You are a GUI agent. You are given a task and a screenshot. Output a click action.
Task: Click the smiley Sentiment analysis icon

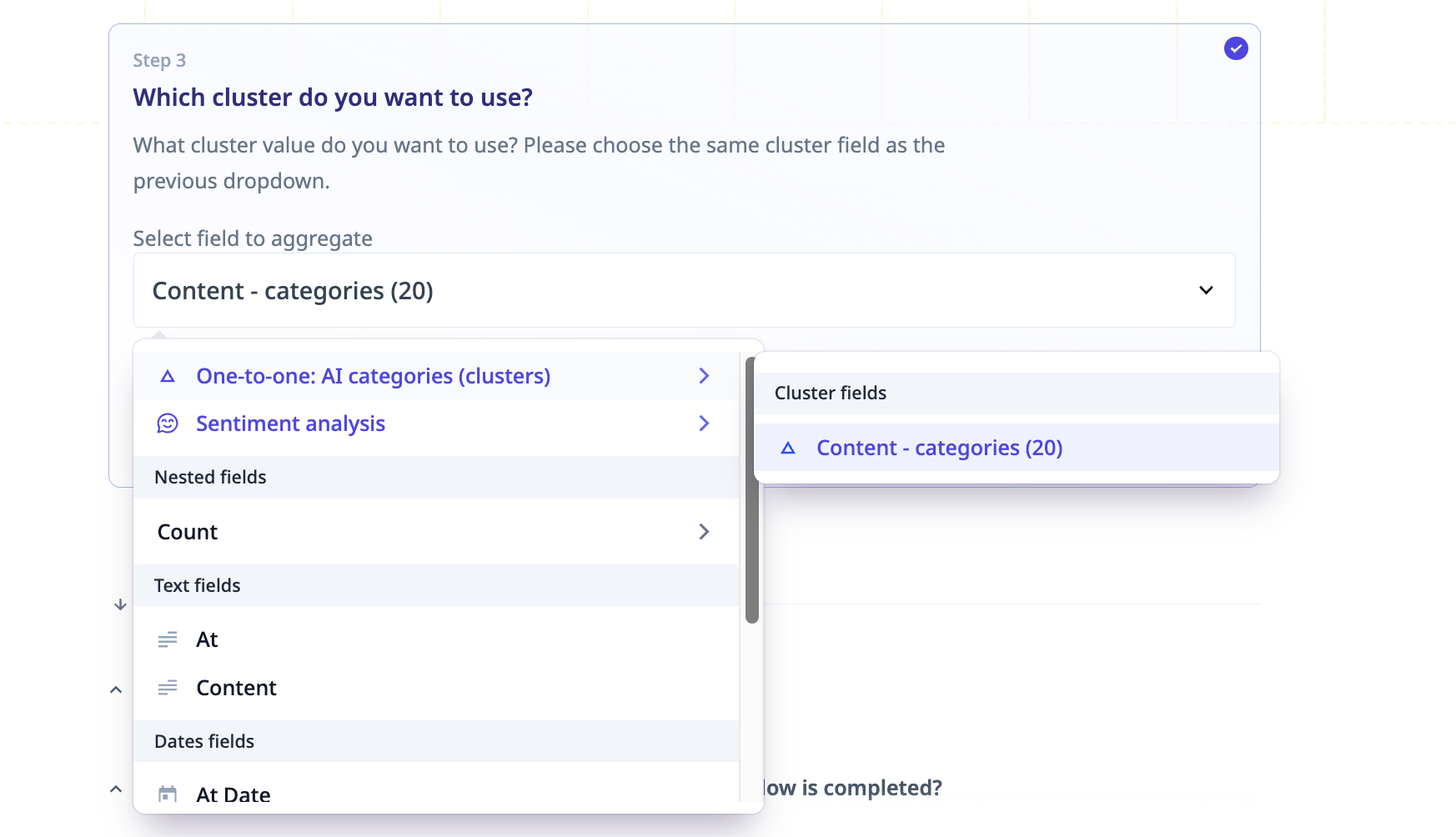(168, 424)
